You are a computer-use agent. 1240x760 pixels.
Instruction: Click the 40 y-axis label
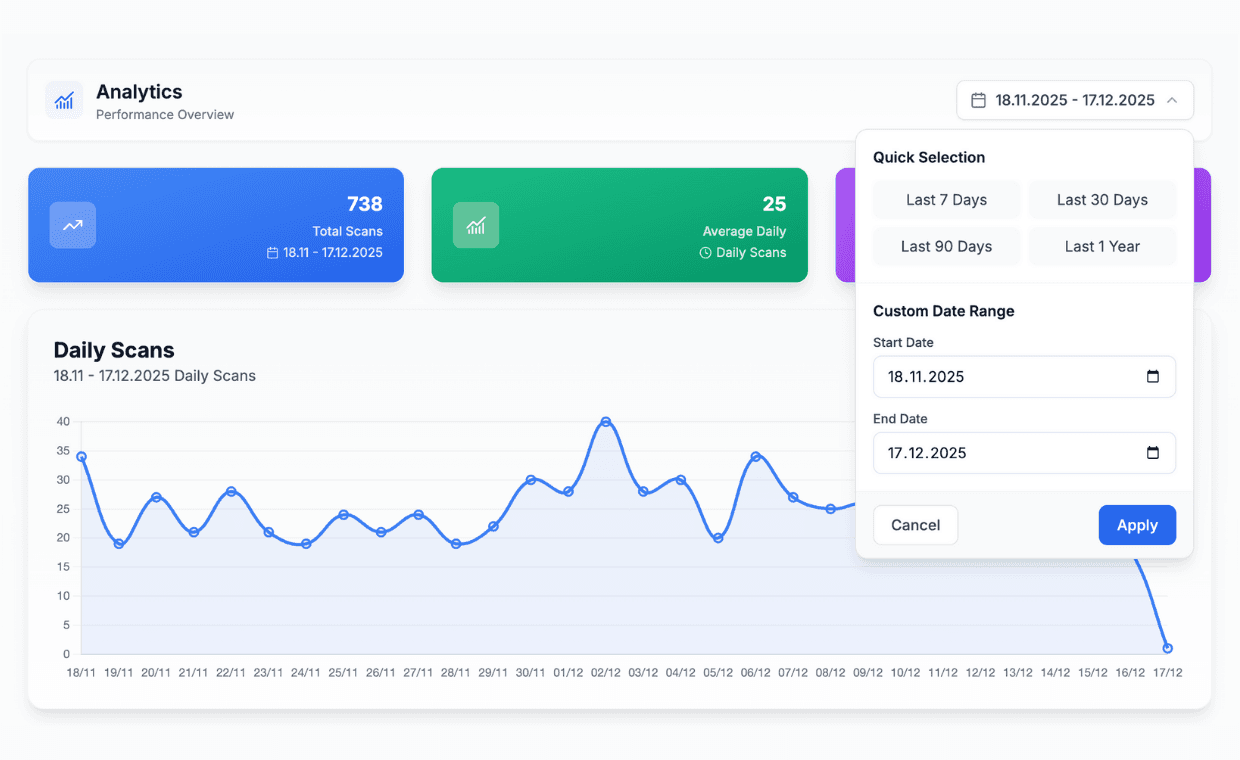click(63, 422)
